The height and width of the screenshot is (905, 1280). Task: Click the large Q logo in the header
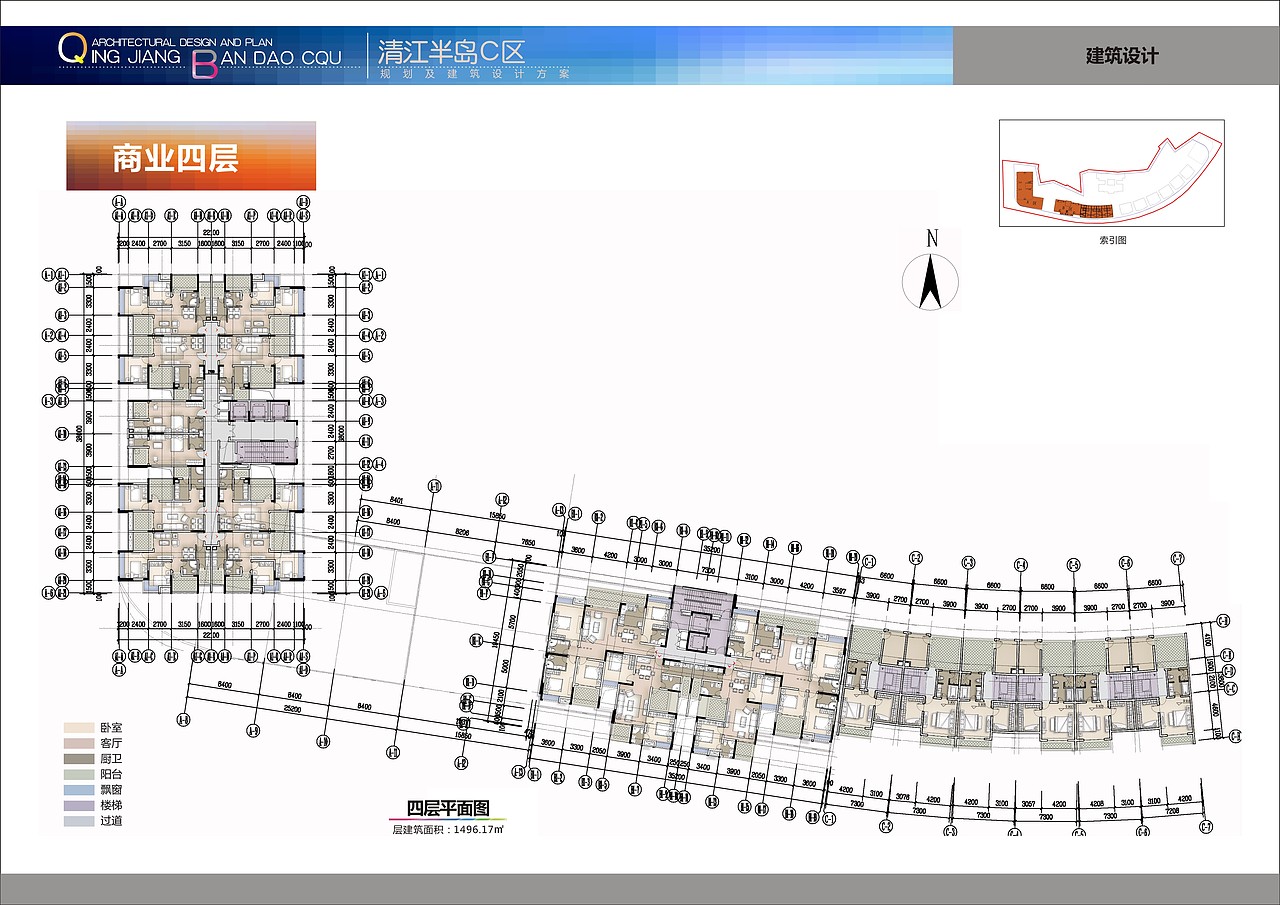coord(73,49)
